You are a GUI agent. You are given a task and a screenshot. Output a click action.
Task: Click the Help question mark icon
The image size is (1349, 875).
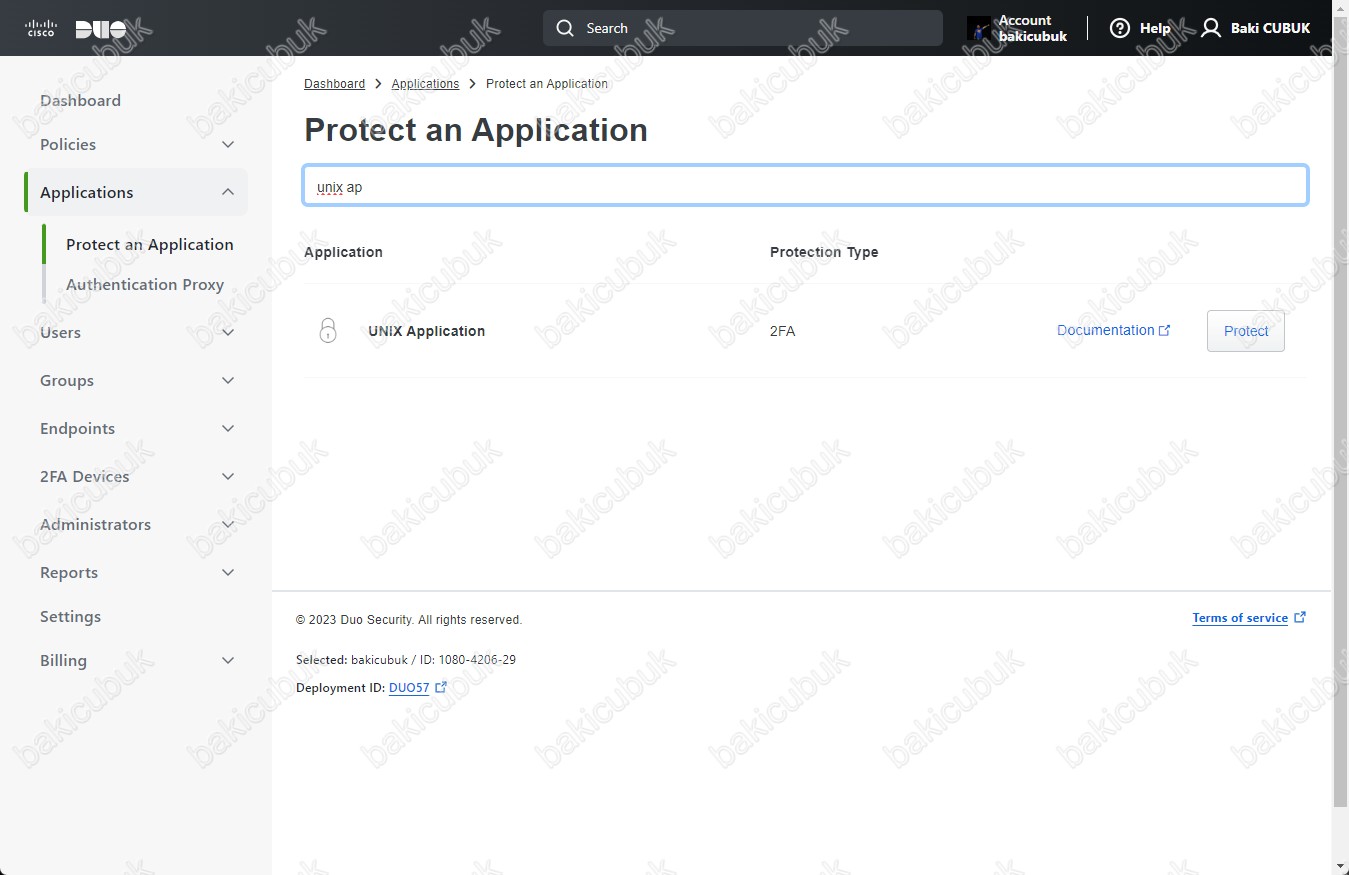pyautogui.click(x=1120, y=28)
